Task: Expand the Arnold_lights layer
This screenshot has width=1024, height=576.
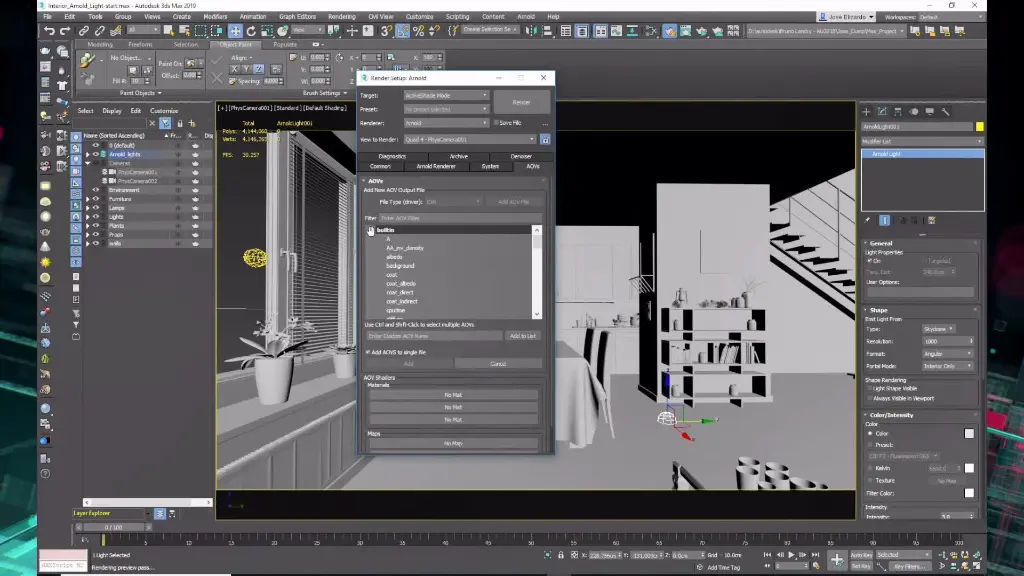Action: coord(88,155)
